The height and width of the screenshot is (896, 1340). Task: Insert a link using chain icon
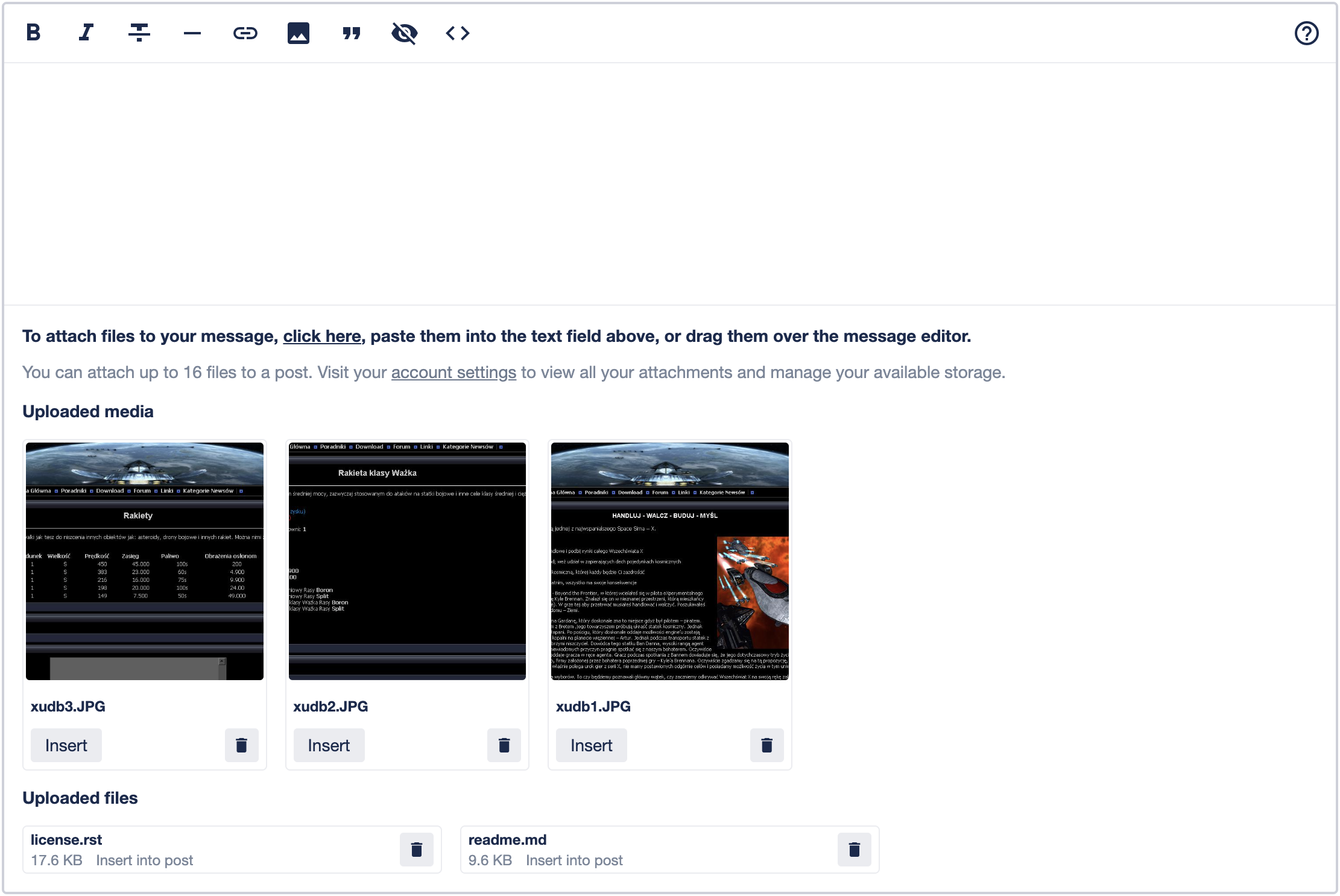coord(245,33)
